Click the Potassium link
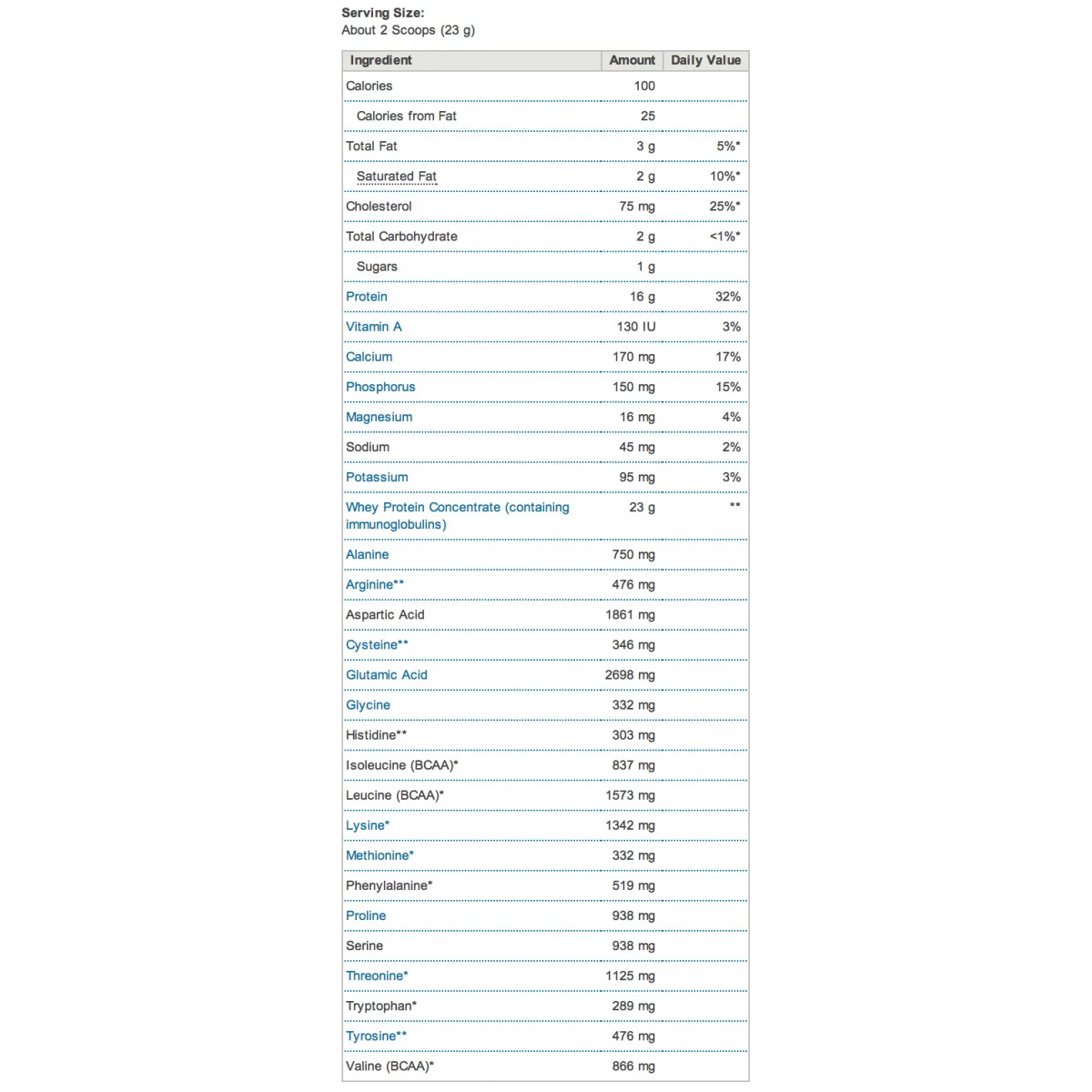Screen dimensions: 1092x1092 pos(377,477)
